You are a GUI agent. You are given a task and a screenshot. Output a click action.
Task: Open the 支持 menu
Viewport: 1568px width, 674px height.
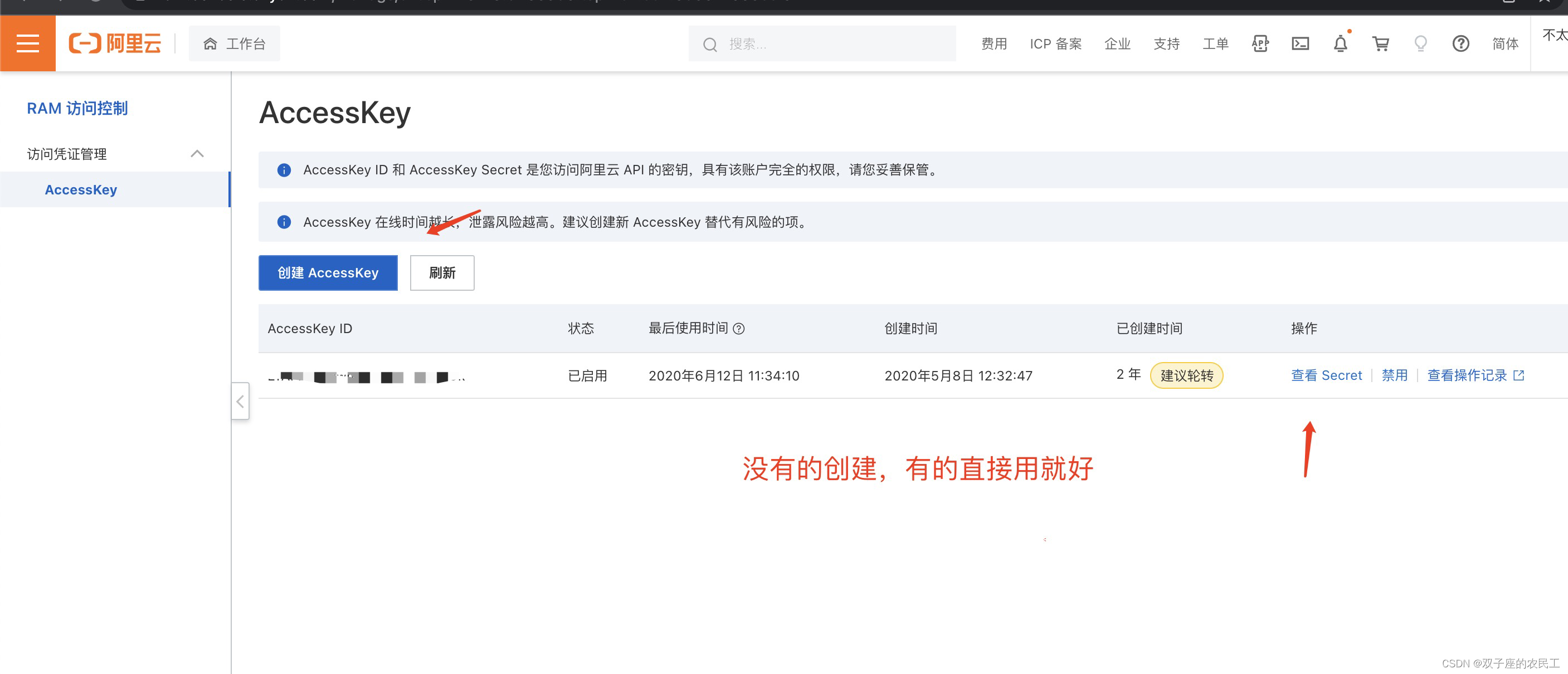coord(1166,44)
